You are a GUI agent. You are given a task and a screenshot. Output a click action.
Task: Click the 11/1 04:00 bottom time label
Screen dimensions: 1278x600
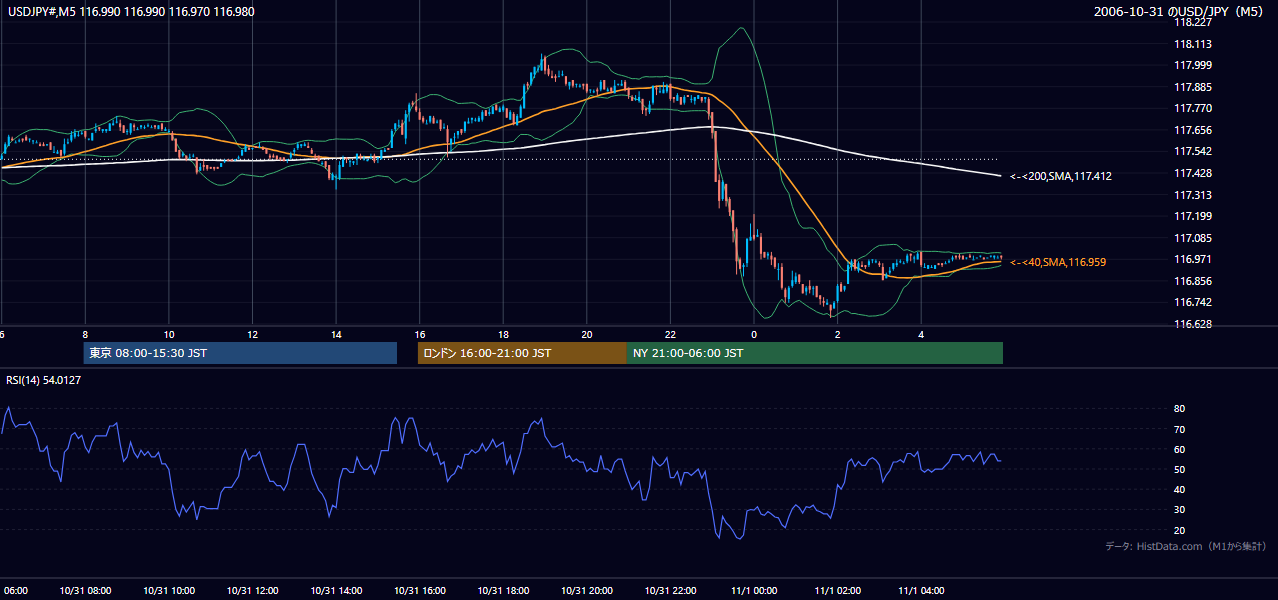[x=922, y=590]
